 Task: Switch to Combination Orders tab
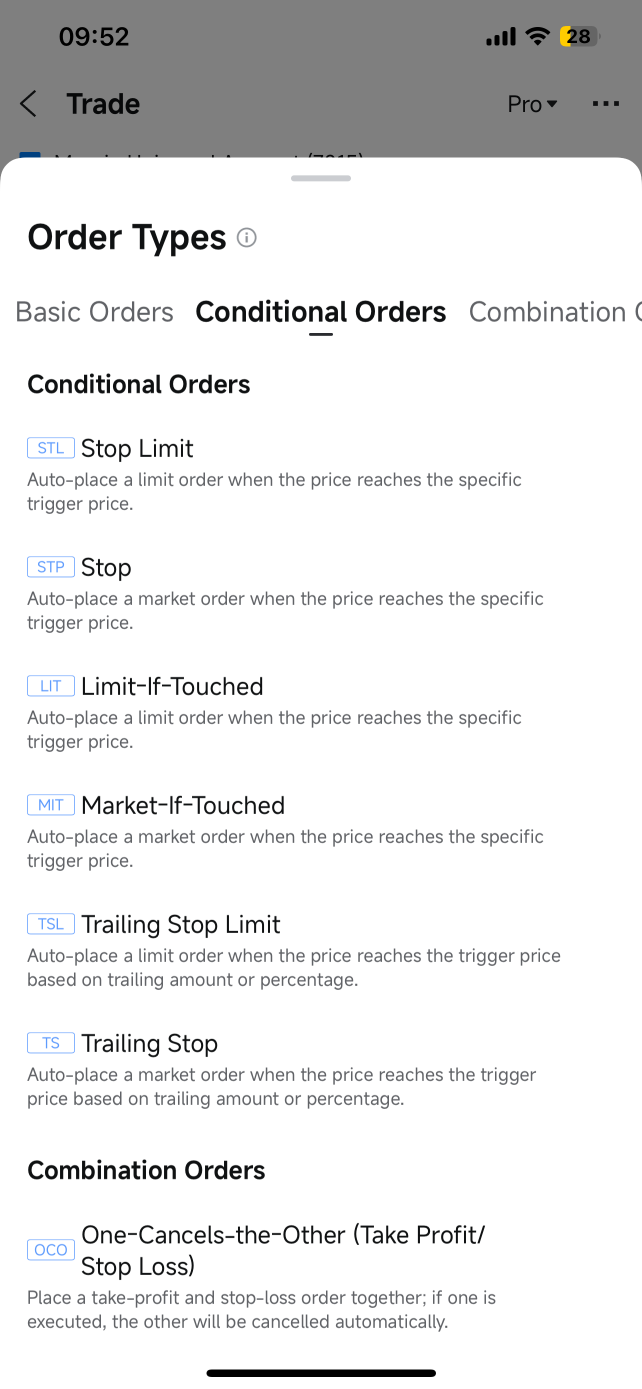pyautogui.click(x=555, y=312)
